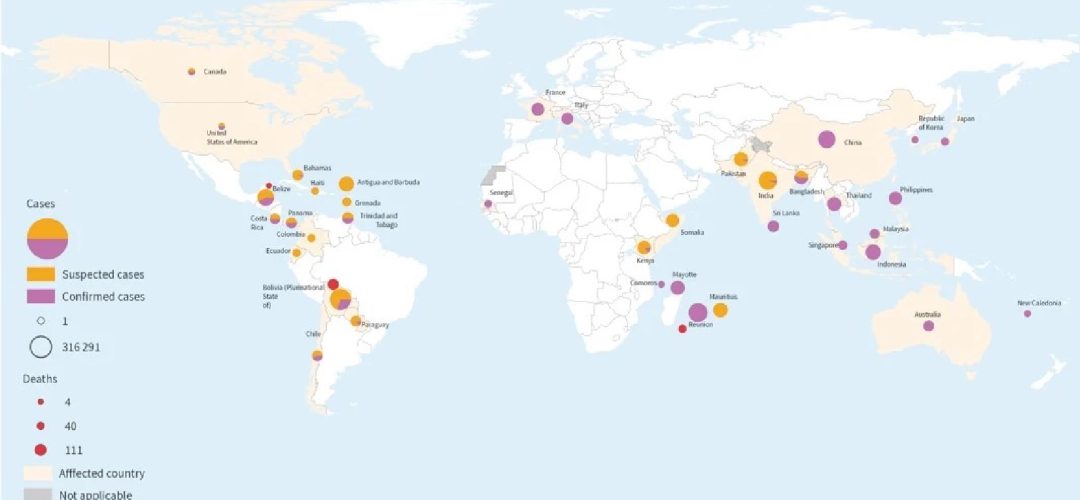Select the Paraguay case marker
The width and height of the screenshot is (1080, 500).
point(355,320)
